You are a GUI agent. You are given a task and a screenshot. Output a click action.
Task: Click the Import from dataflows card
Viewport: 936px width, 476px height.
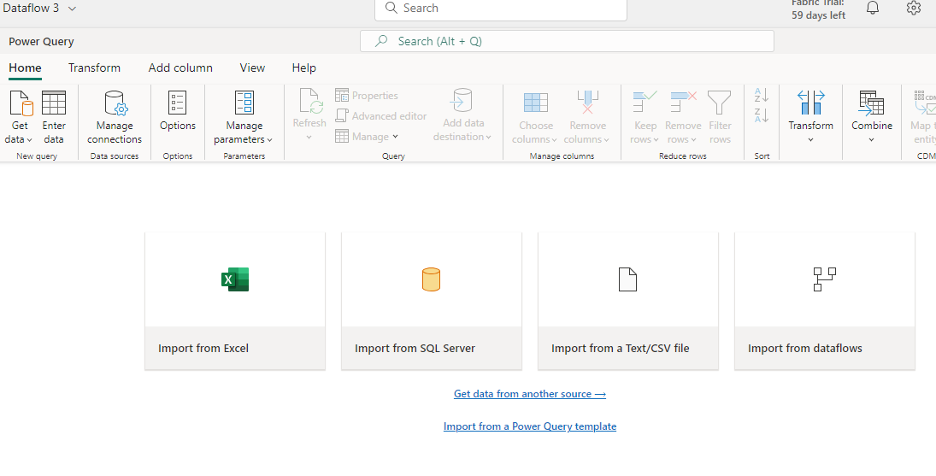[824, 301]
